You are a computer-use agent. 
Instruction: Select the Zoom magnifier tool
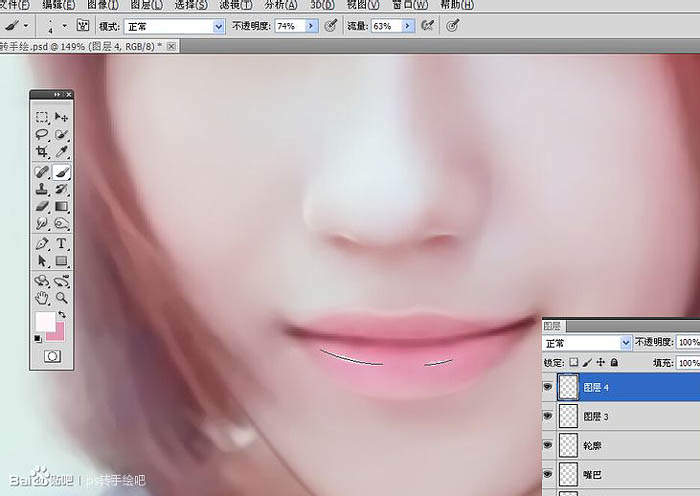tap(61, 297)
